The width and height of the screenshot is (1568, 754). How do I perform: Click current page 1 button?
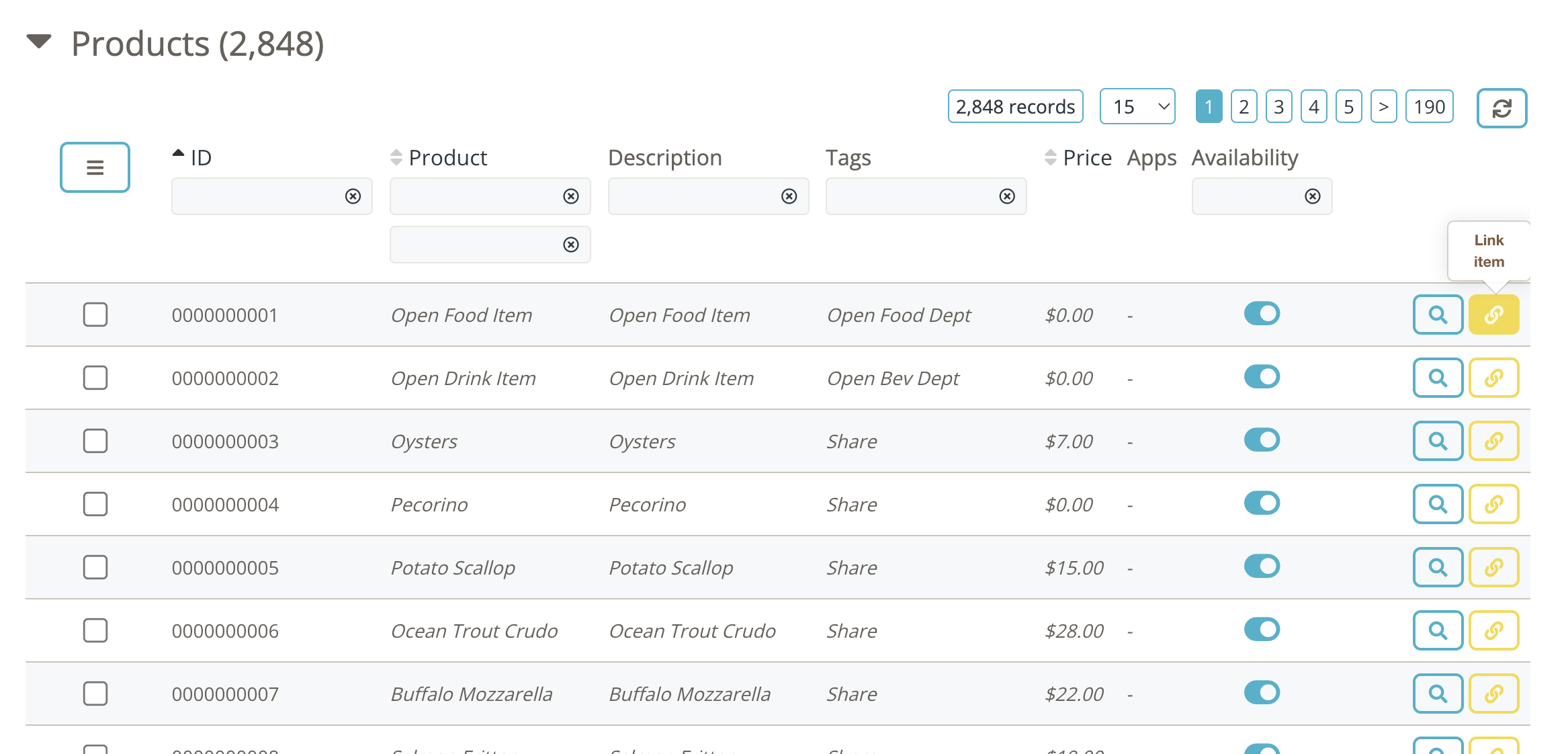point(1209,106)
